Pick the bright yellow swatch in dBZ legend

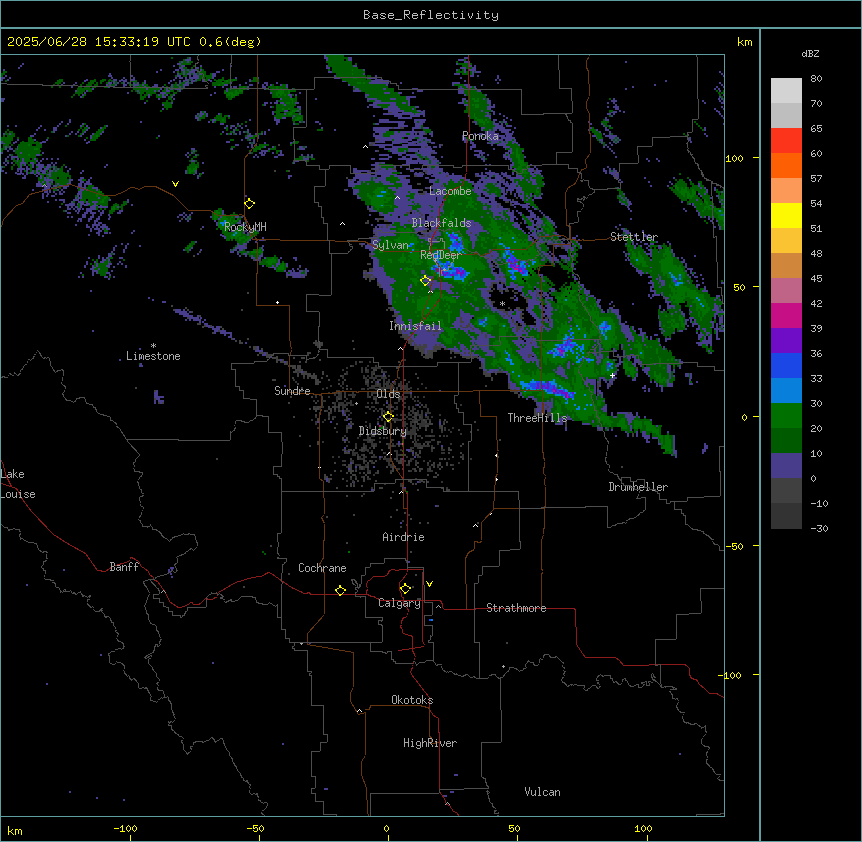point(786,215)
